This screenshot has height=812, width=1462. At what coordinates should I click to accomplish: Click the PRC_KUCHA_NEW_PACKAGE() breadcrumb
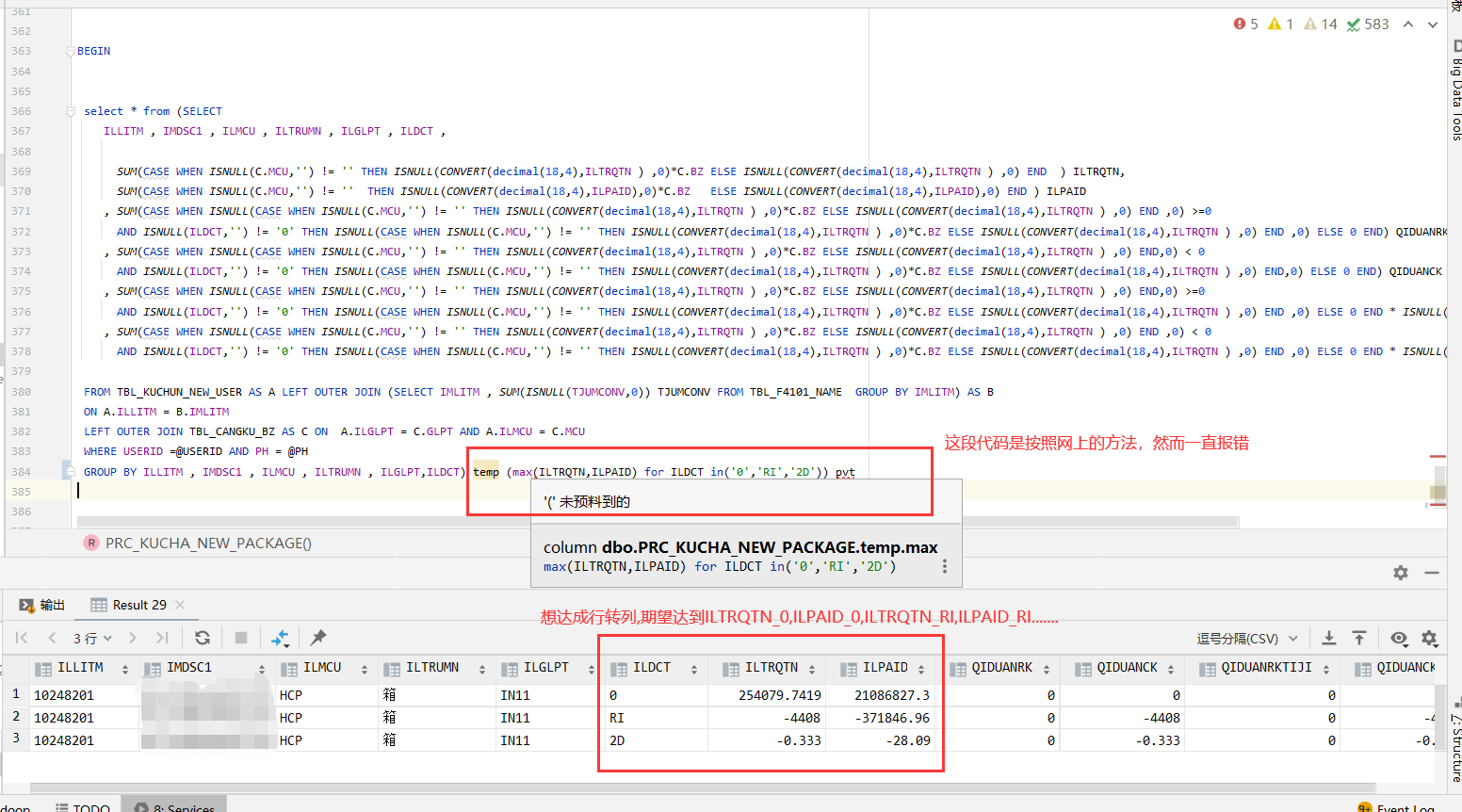pyautogui.click(x=199, y=544)
